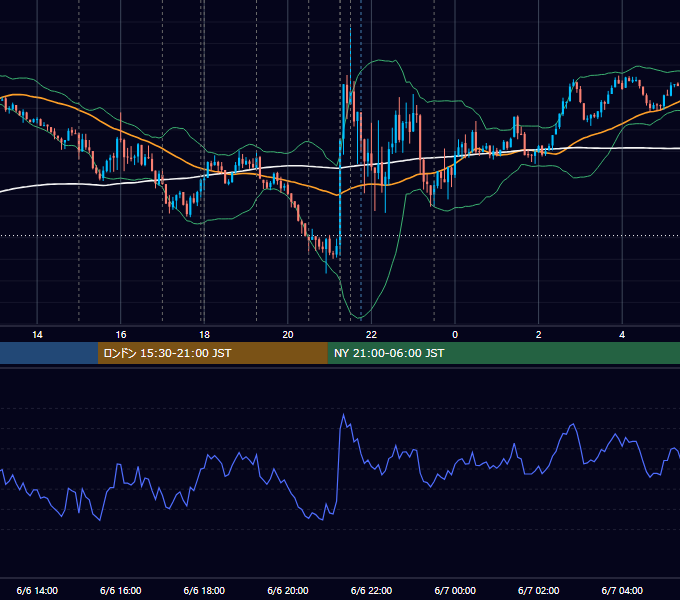Click the 0 hour label on upper axis
680x600 pixels.
(455, 335)
